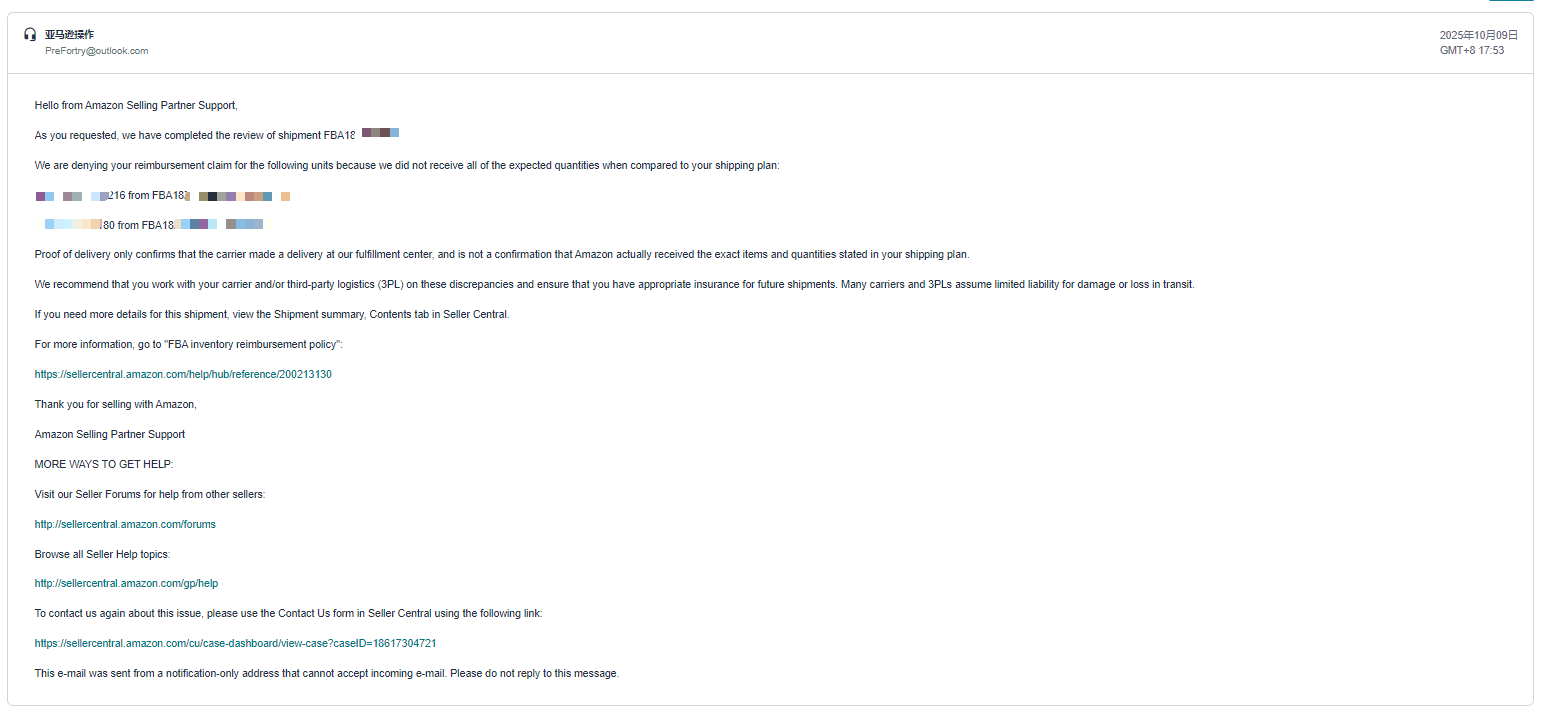Open the FBA reimbursement policy reference/200213130 link
This screenshot has width=1549, height=713.
click(x=183, y=374)
